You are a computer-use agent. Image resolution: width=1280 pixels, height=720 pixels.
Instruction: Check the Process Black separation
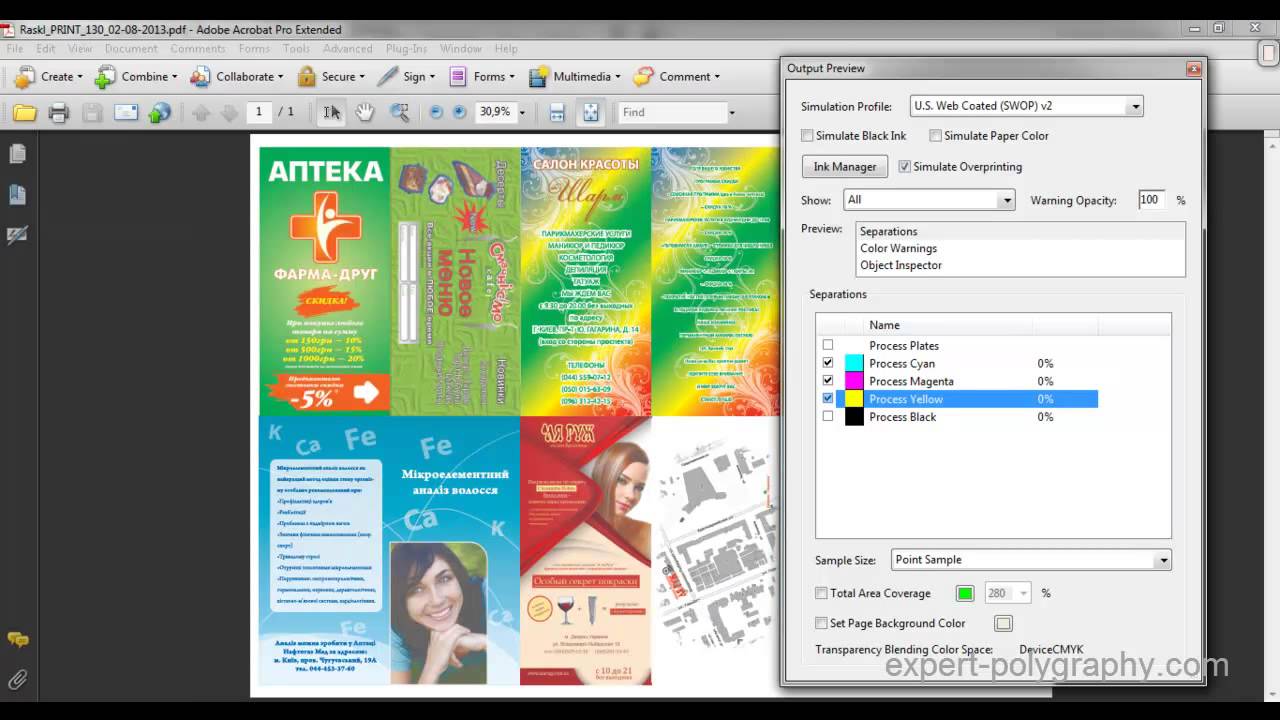[827, 417]
